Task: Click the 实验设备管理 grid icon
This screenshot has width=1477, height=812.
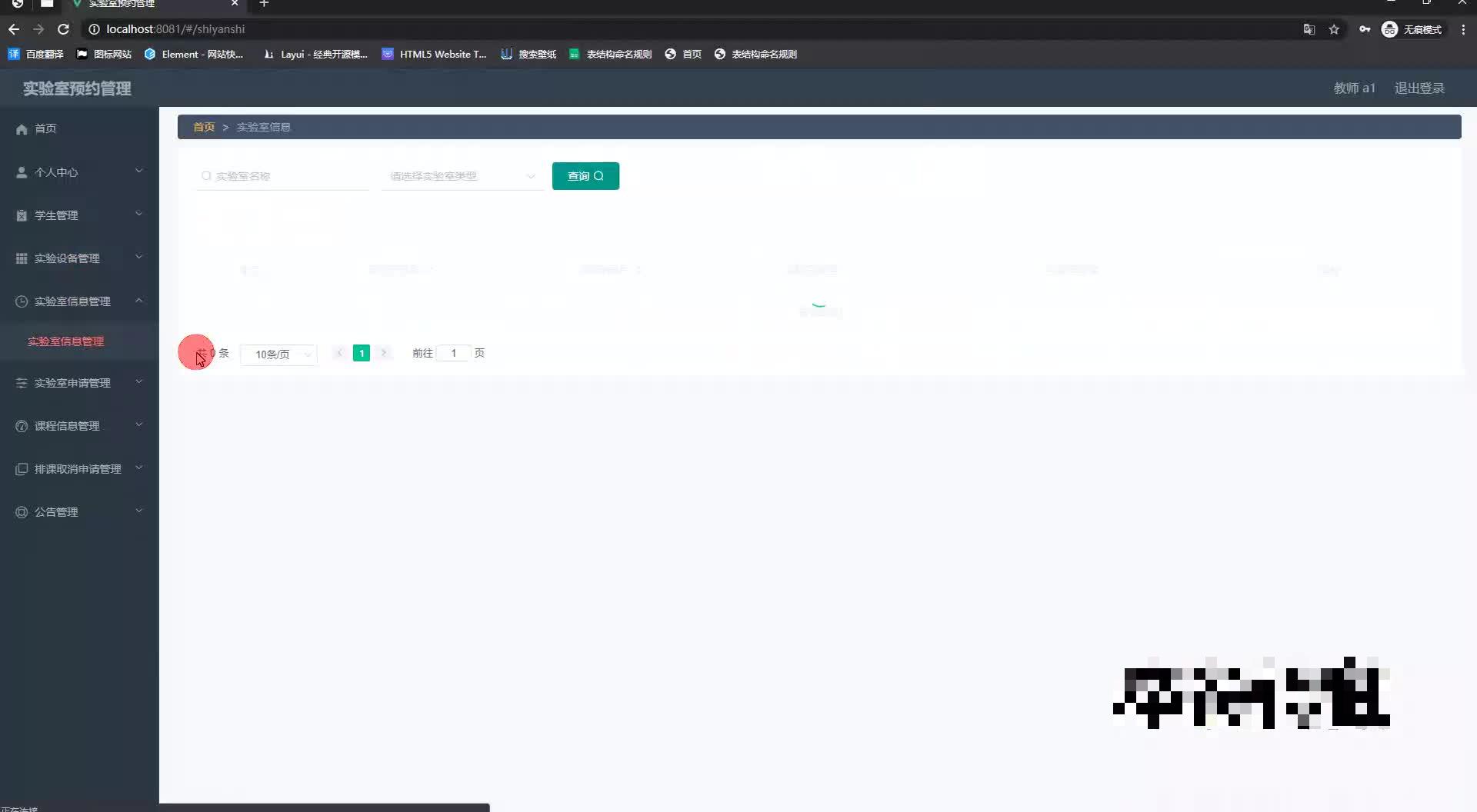Action: coord(21,258)
